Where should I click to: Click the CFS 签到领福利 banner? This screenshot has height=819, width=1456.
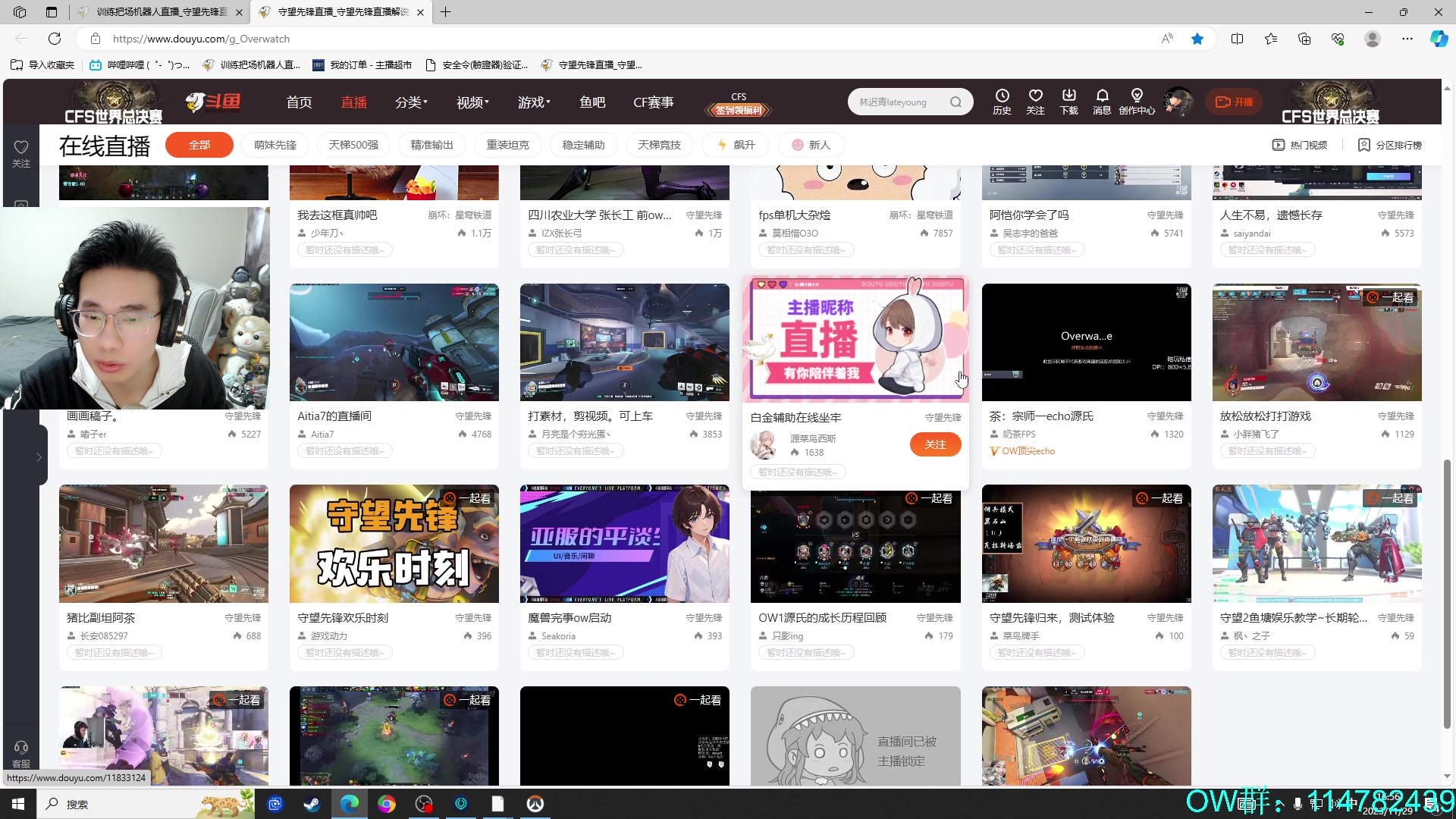(739, 105)
